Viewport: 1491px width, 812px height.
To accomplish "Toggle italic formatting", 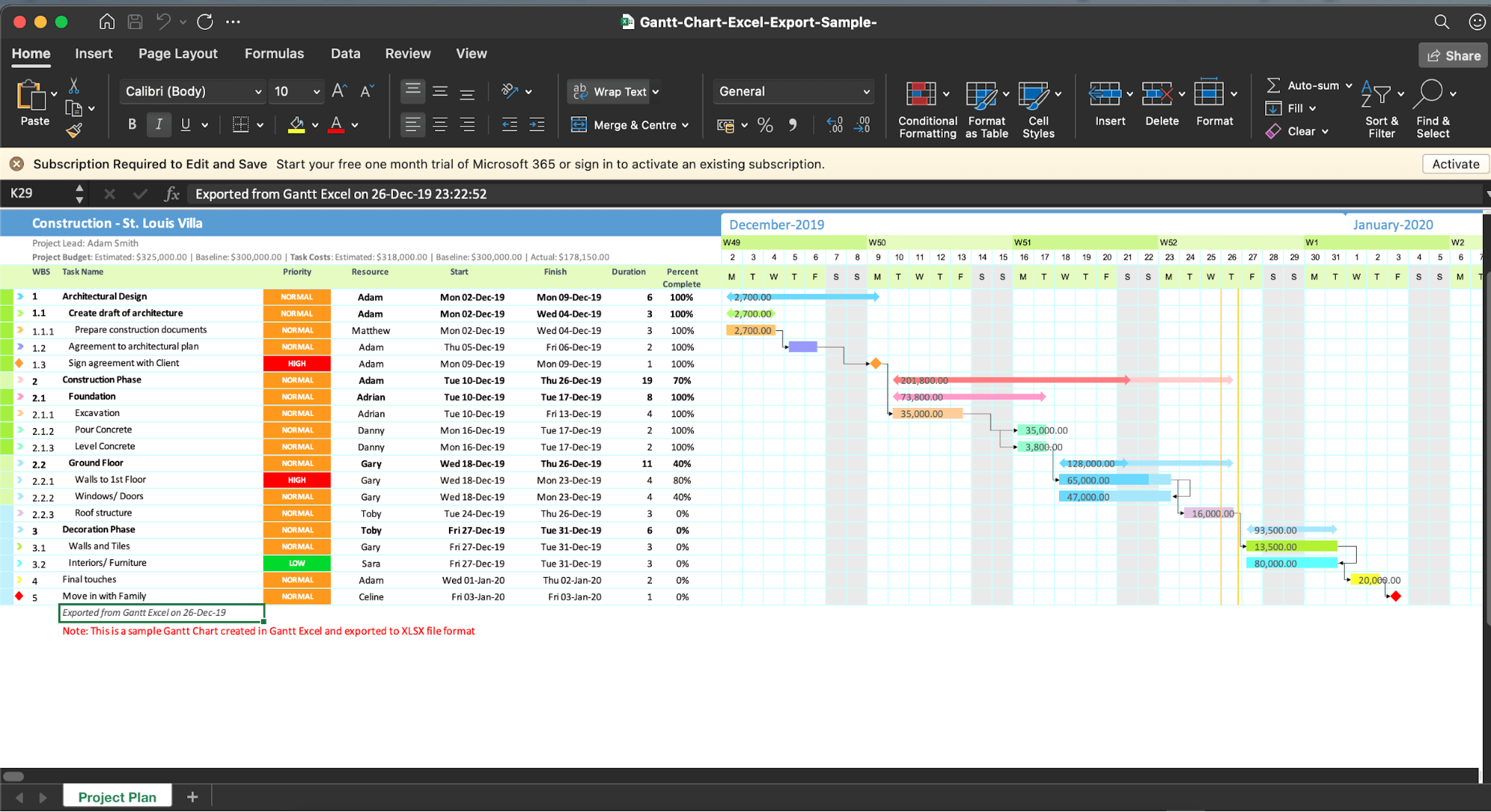I will pyautogui.click(x=158, y=125).
